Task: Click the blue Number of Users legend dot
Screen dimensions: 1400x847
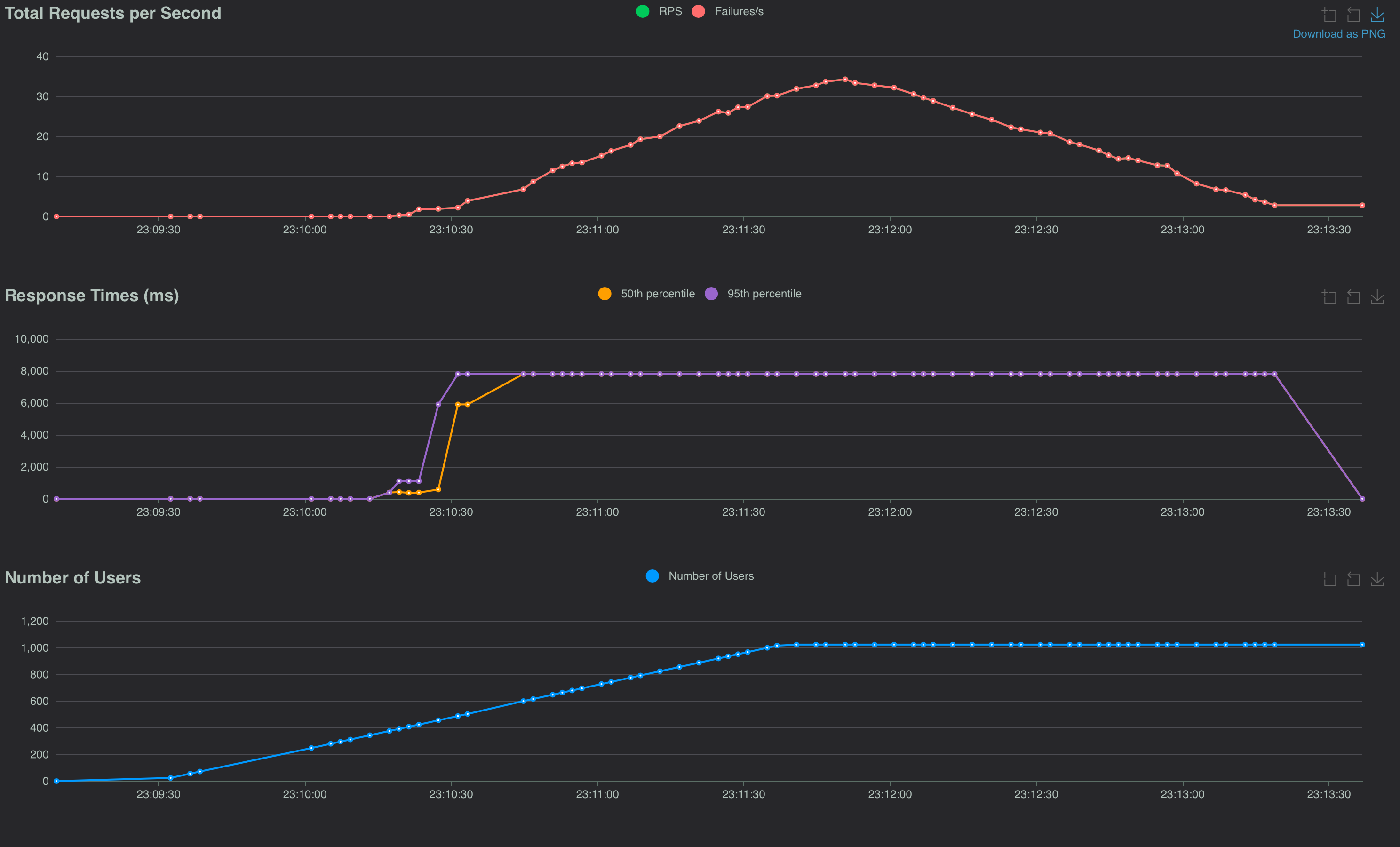Action: coord(652,576)
